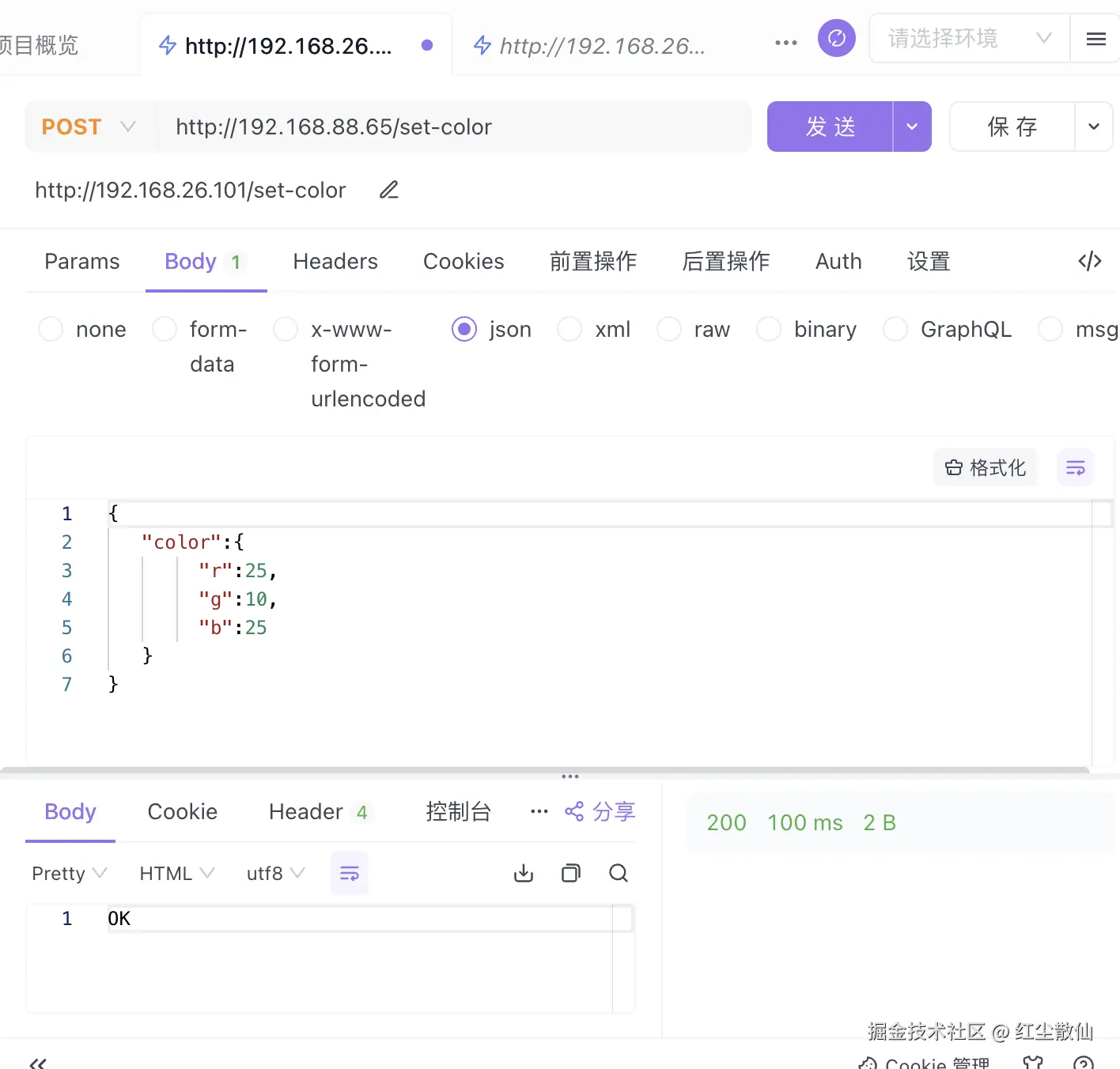Image resolution: width=1120 pixels, height=1069 pixels.
Task: Switch to the response Body tab
Action: click(70, 811)
